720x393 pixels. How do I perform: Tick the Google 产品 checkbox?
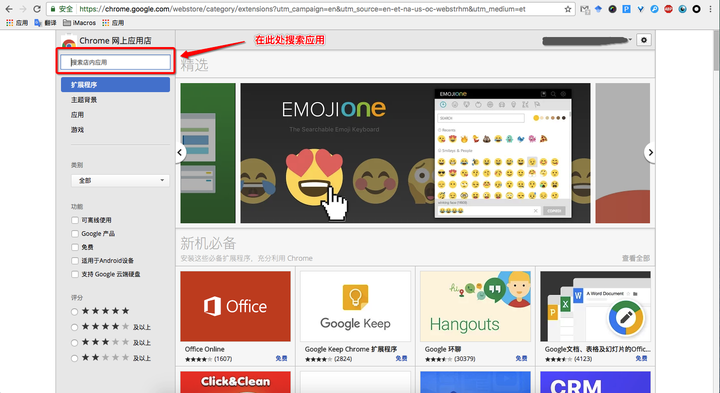tap(75, 234)
